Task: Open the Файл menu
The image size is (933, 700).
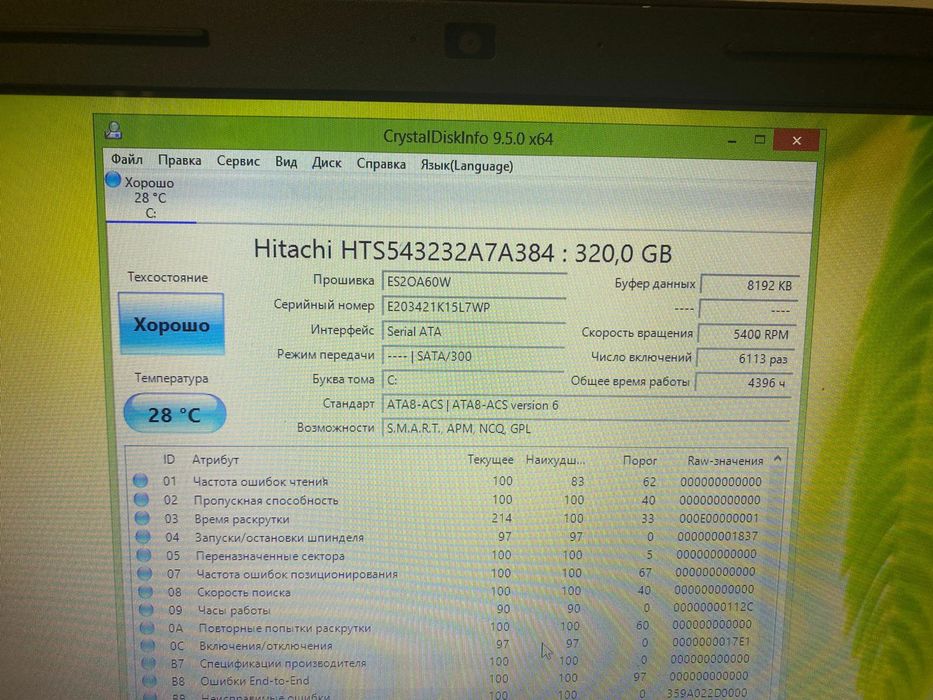Action: point(127,160)
